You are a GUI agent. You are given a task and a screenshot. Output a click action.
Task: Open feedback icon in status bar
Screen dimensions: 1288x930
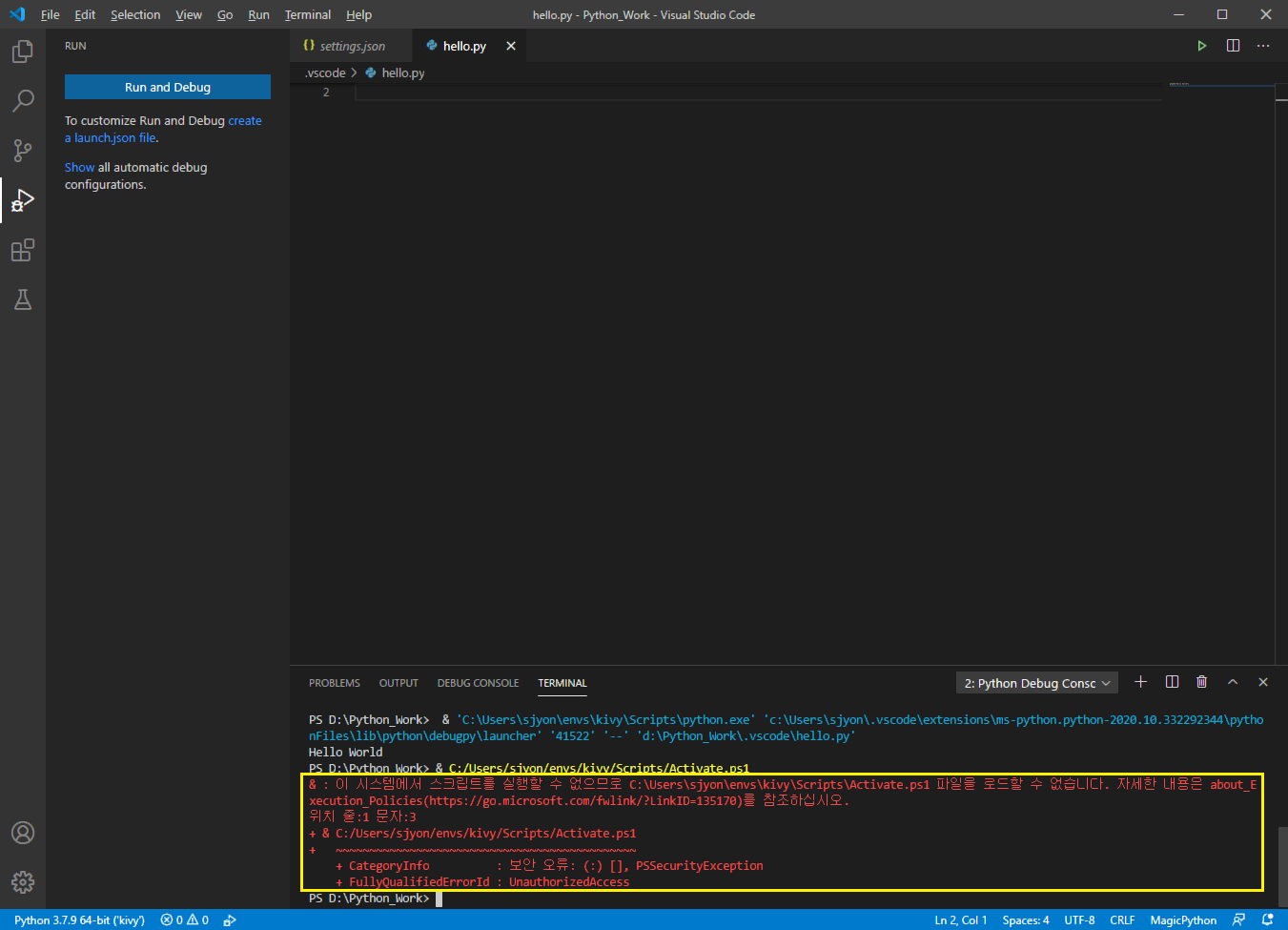1238,920
